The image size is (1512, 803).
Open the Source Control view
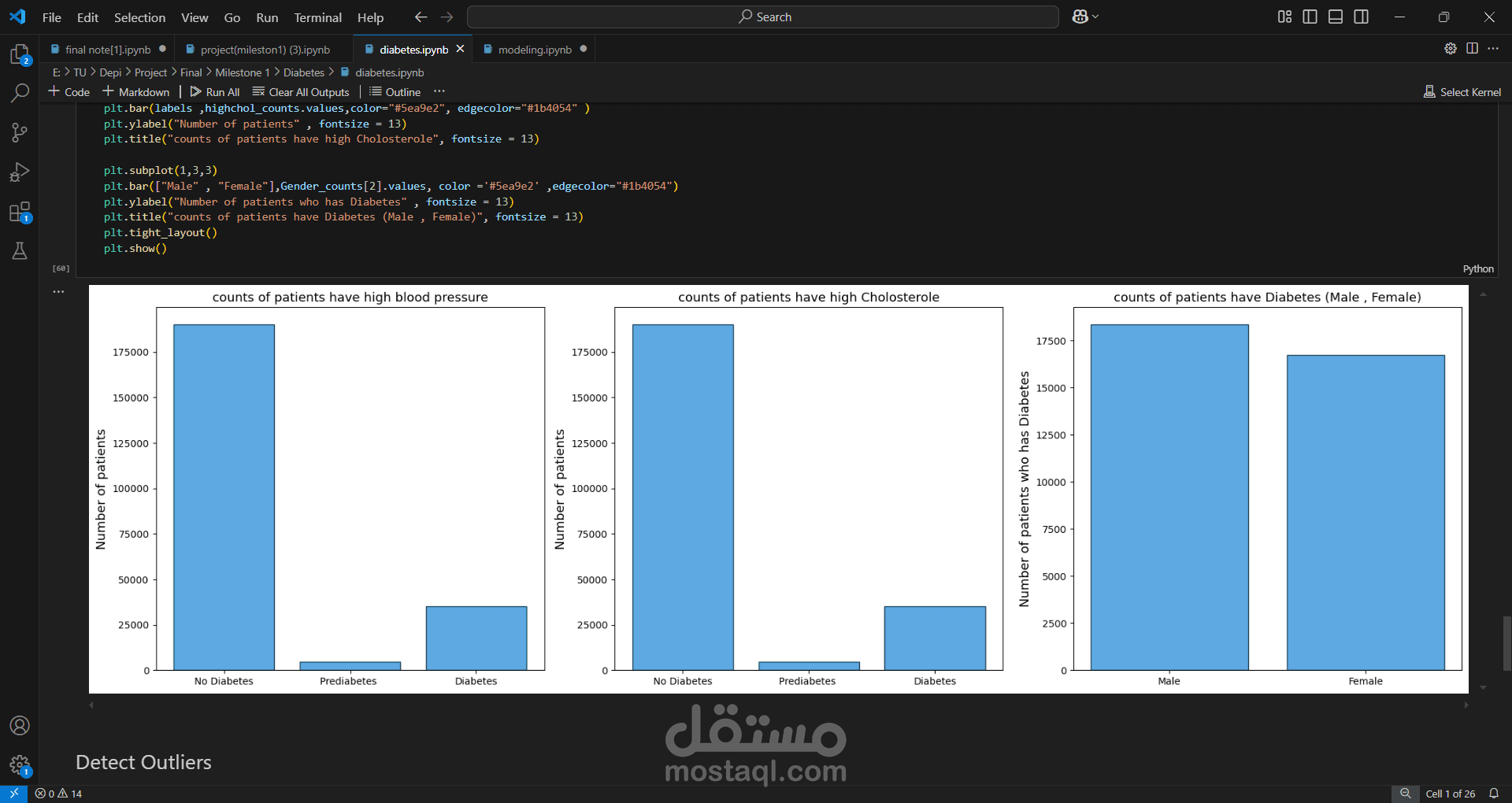pyautogui.click(x=20, y=132)
